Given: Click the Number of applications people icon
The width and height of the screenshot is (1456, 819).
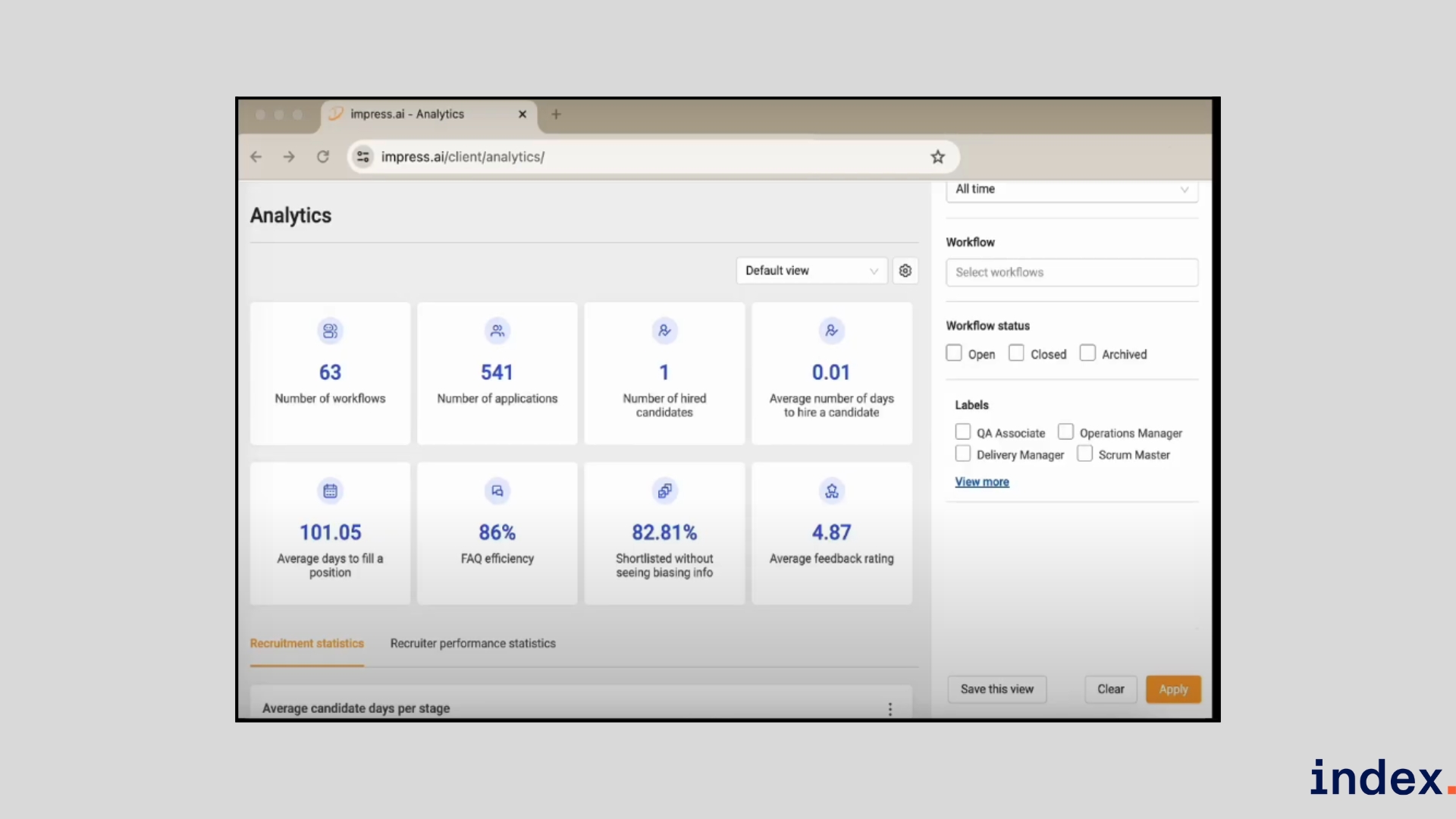Looking at the screenshot, I should pyautogui.click(x=497, y=331).
